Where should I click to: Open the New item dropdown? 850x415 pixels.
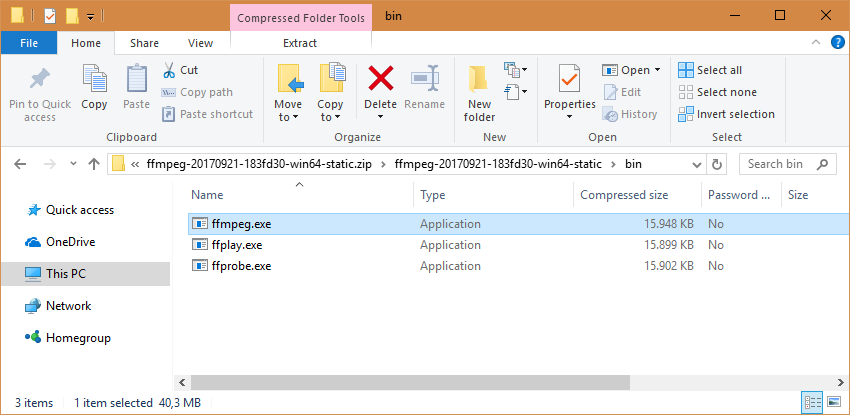[x=516, y=69]
